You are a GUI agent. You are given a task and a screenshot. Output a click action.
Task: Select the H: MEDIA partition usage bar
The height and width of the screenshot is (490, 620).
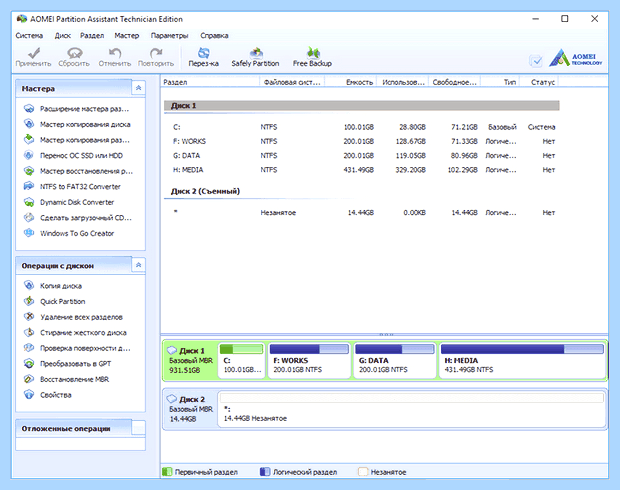click(522, 349)
